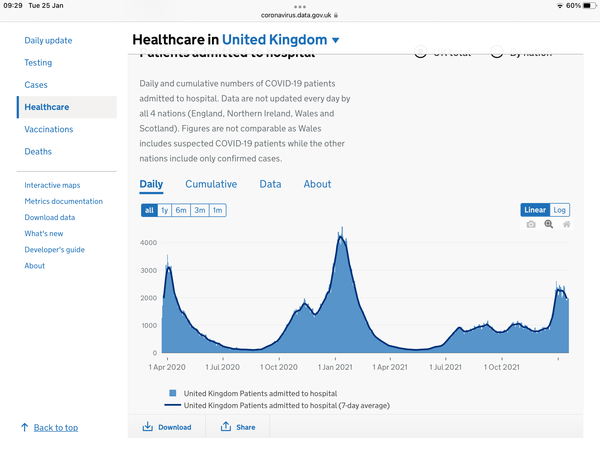Click the download tray icon below chart
600x450 pixels.
[147, 427]
